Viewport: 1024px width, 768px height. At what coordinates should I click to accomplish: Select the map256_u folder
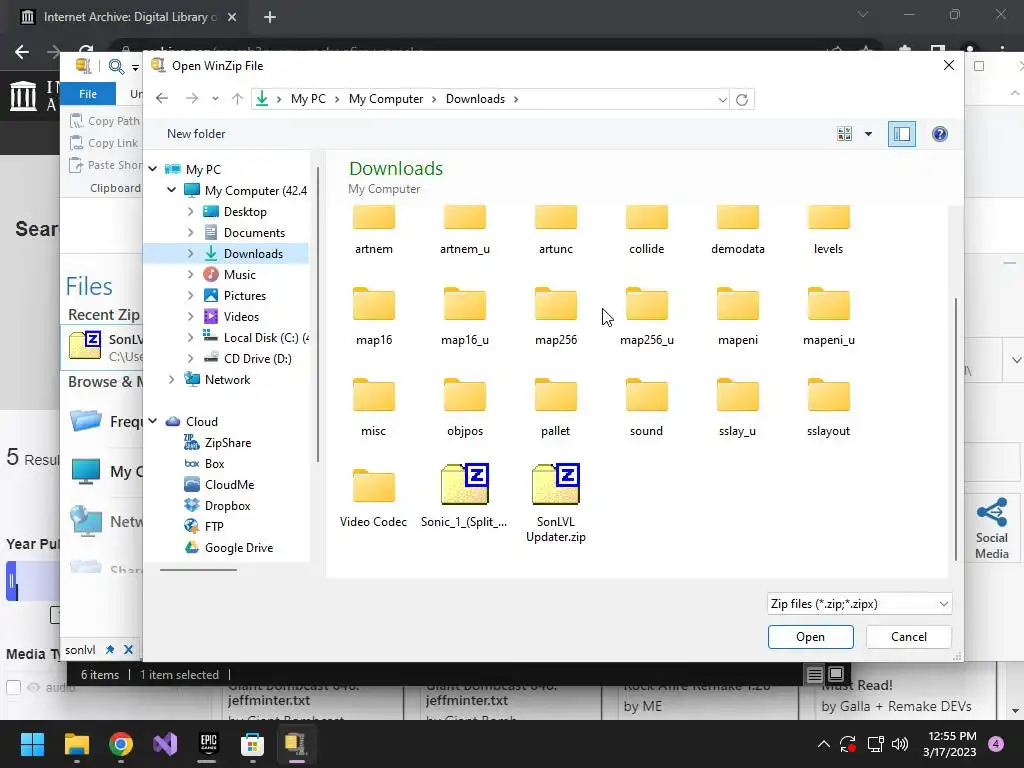click(x=647, y=317)
